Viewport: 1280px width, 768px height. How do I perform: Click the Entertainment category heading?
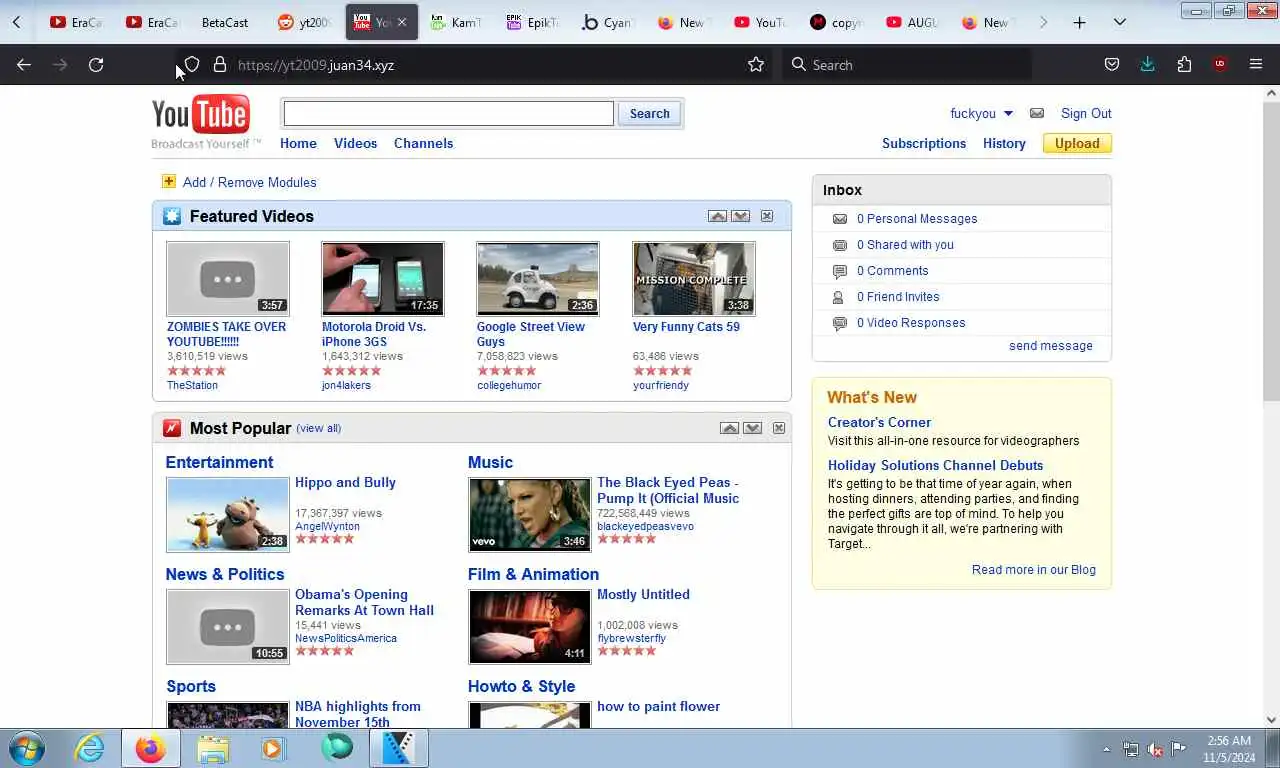click(219, 462)
